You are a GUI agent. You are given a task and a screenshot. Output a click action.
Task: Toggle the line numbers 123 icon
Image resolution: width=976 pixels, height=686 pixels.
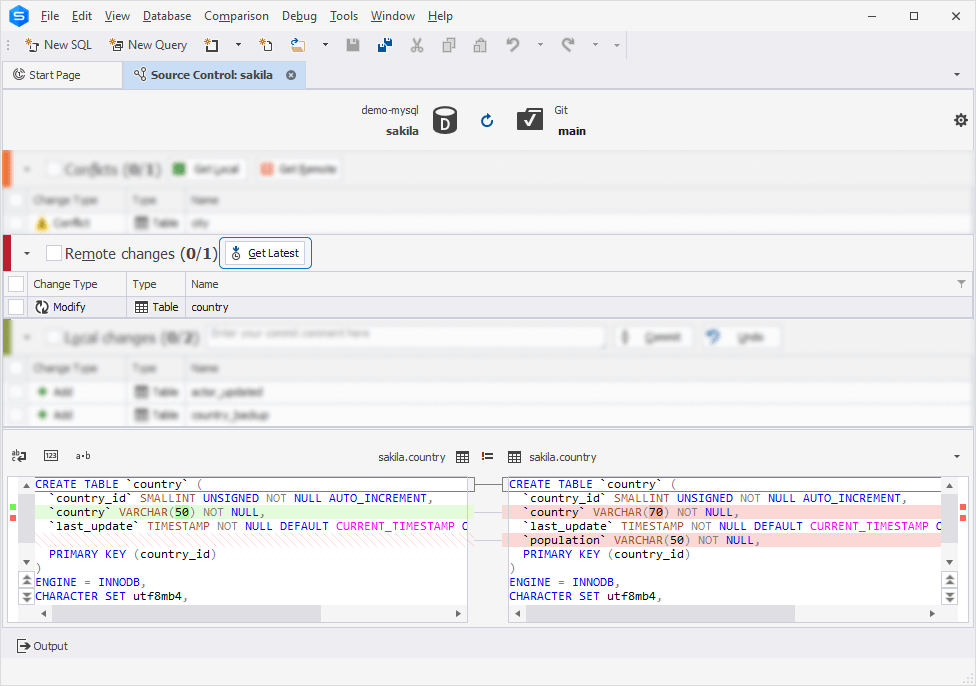coord(51,456)
